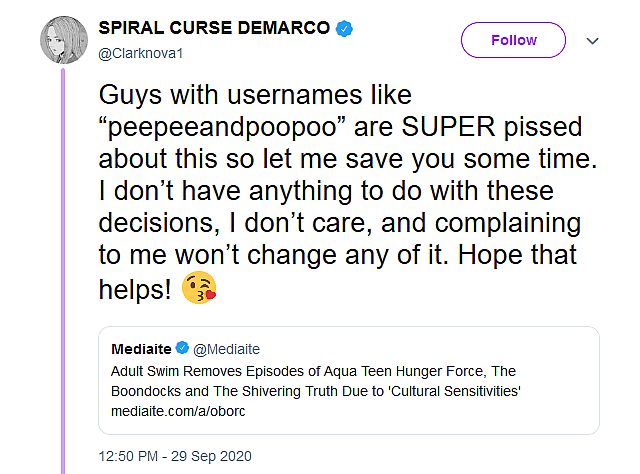This screenshot has height=474, width=640.
Task: Click Mediaite's verified checkmark badge
Action: pyautogui.click(x=182, y=348)
